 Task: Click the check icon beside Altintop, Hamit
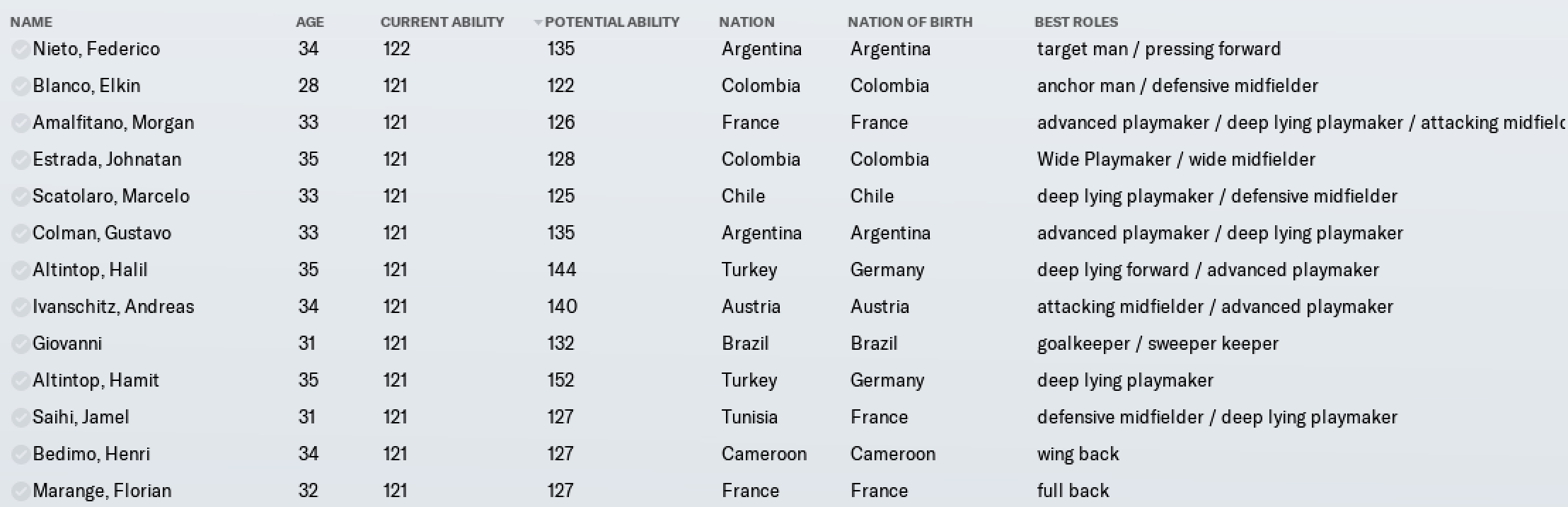(x=21, y=380)
